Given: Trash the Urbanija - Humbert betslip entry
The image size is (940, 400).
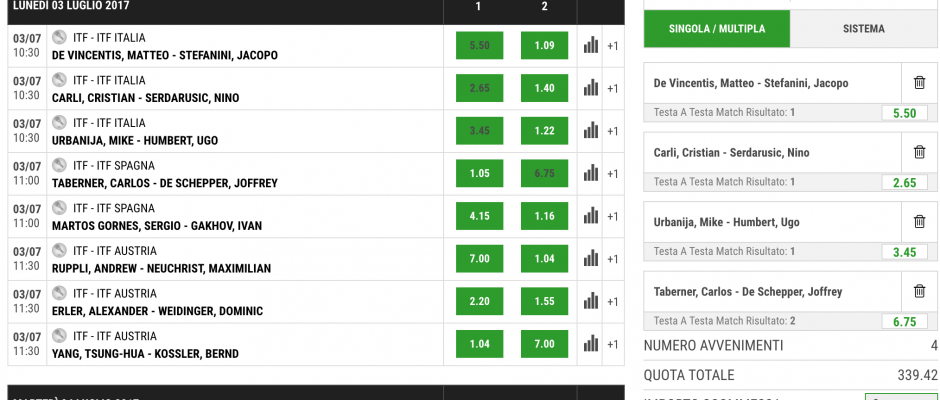Looking at the screenshot, I should point(919,221).
